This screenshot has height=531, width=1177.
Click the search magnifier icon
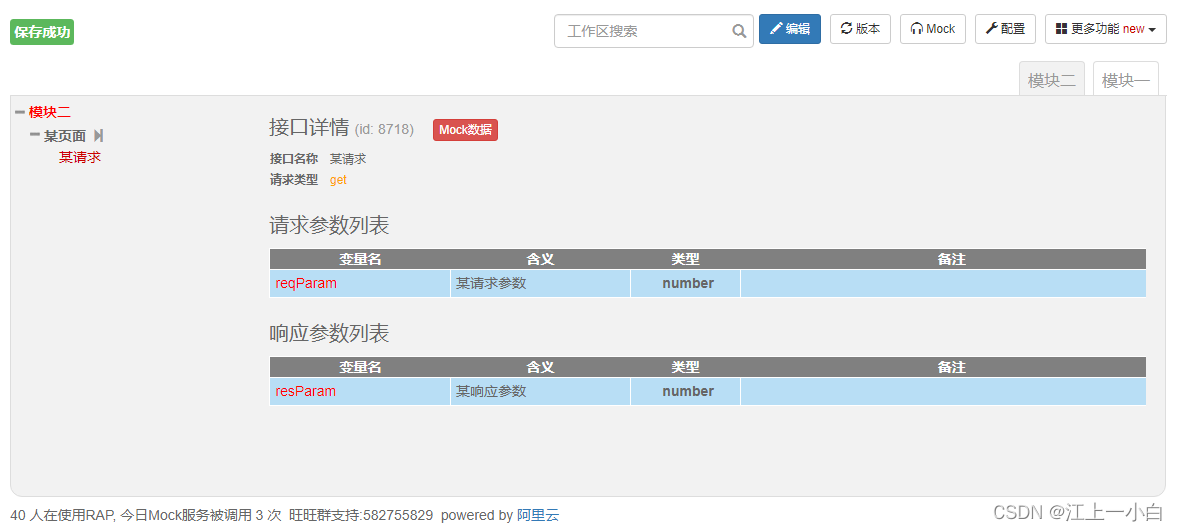coord(739,32)
